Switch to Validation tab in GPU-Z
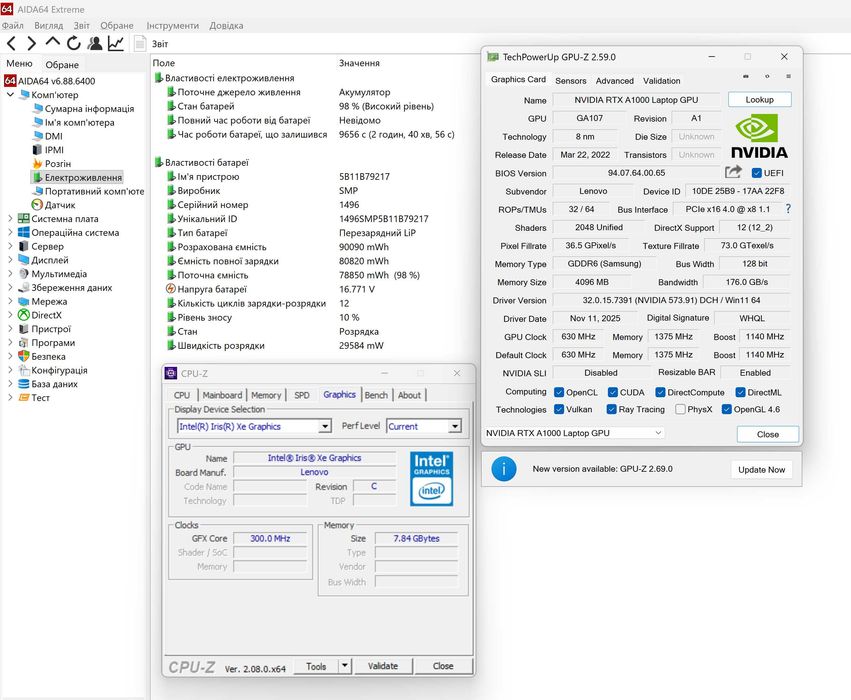851x700 pixels. (662, 80)
